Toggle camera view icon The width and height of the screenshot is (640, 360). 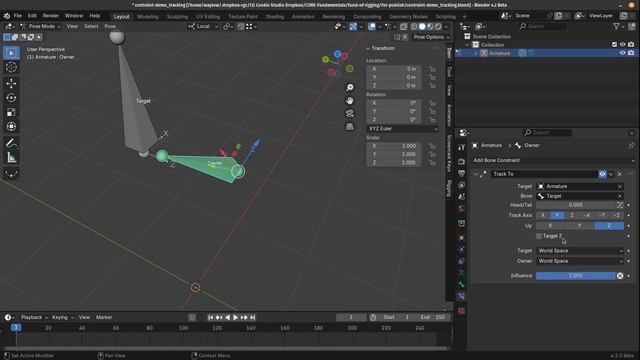point(350,113)
